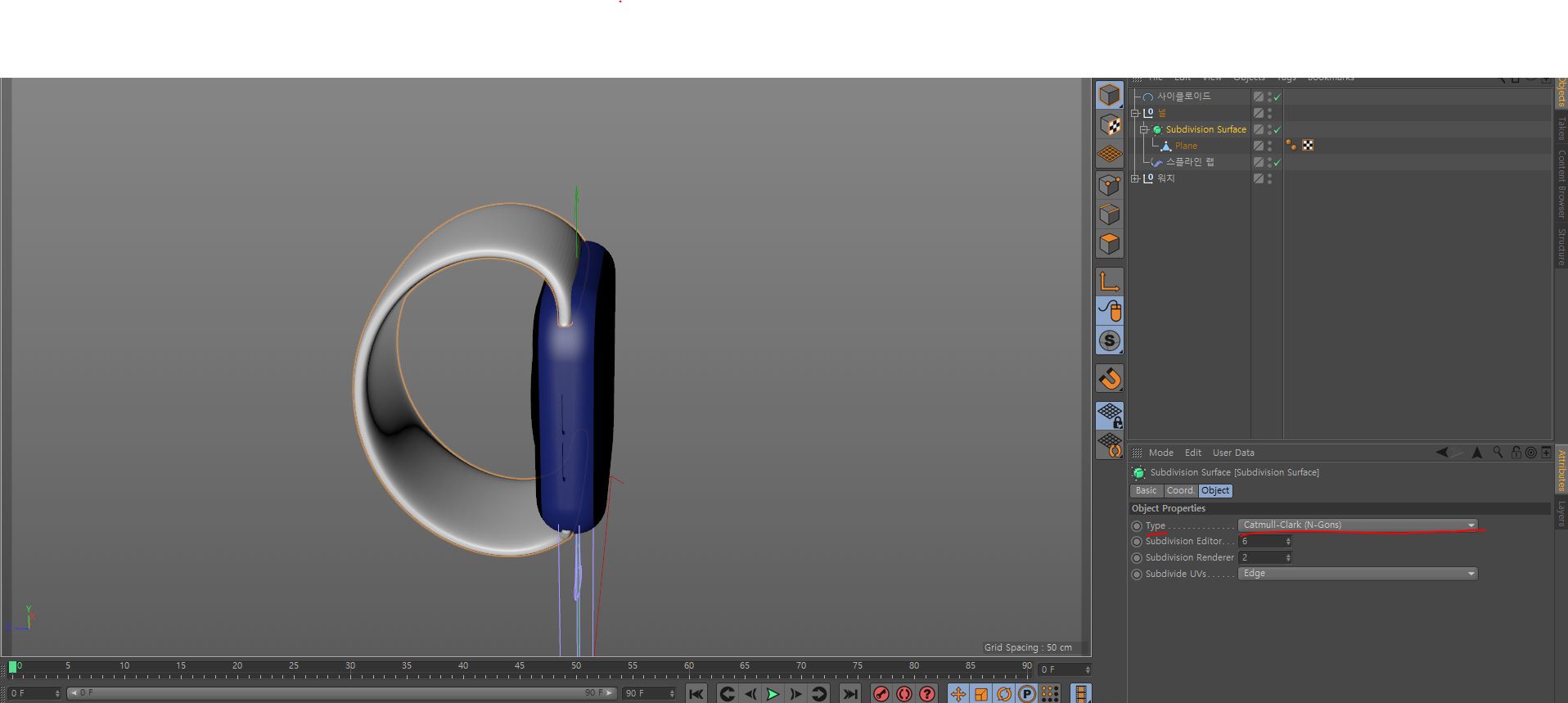This screenshot has height=703, width=1568.
Task: Toggle the layer swatch for 널 object
Action: click(x=1259, y=113)
